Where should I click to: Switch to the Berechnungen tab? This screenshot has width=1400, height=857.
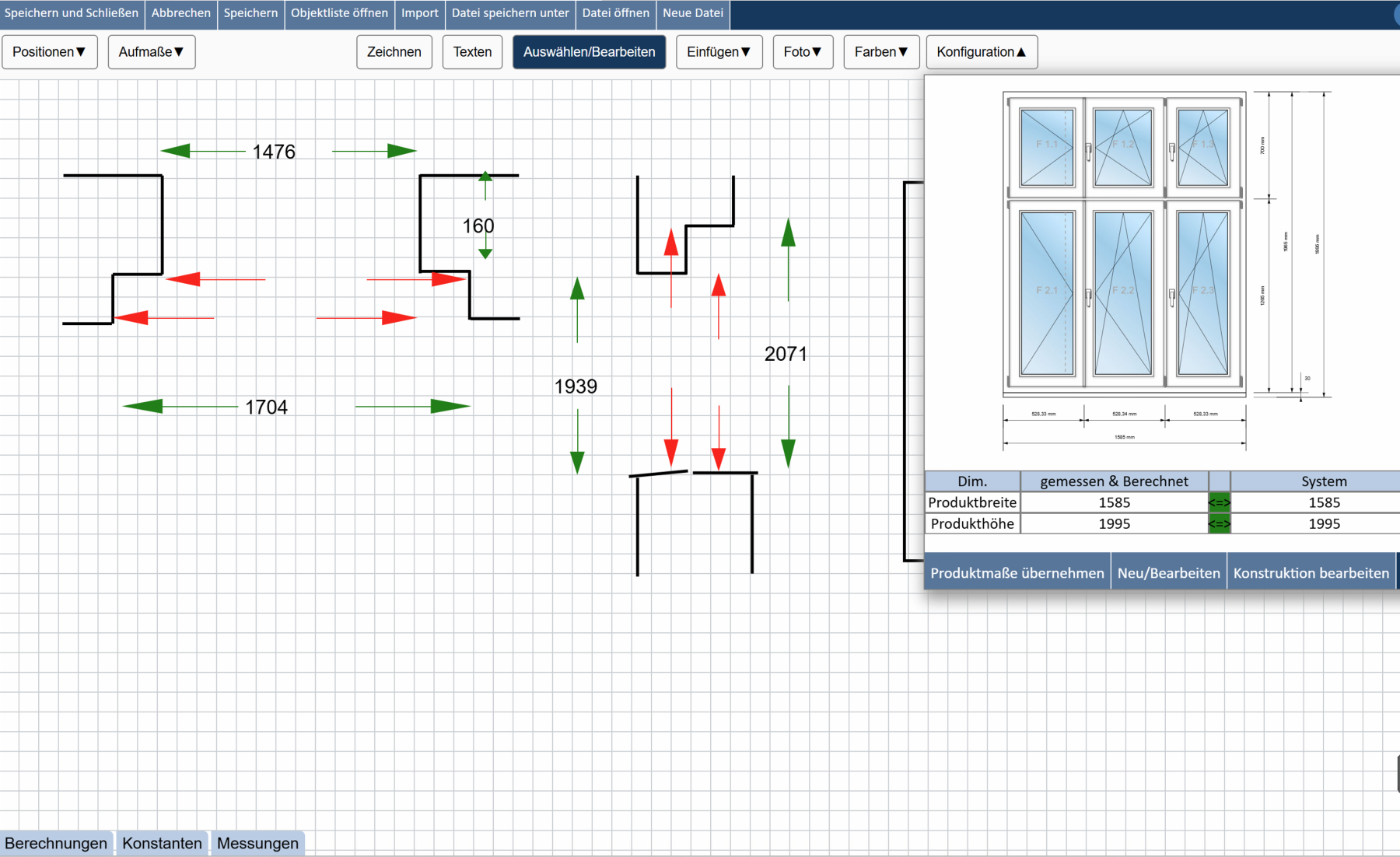[56, 843]
